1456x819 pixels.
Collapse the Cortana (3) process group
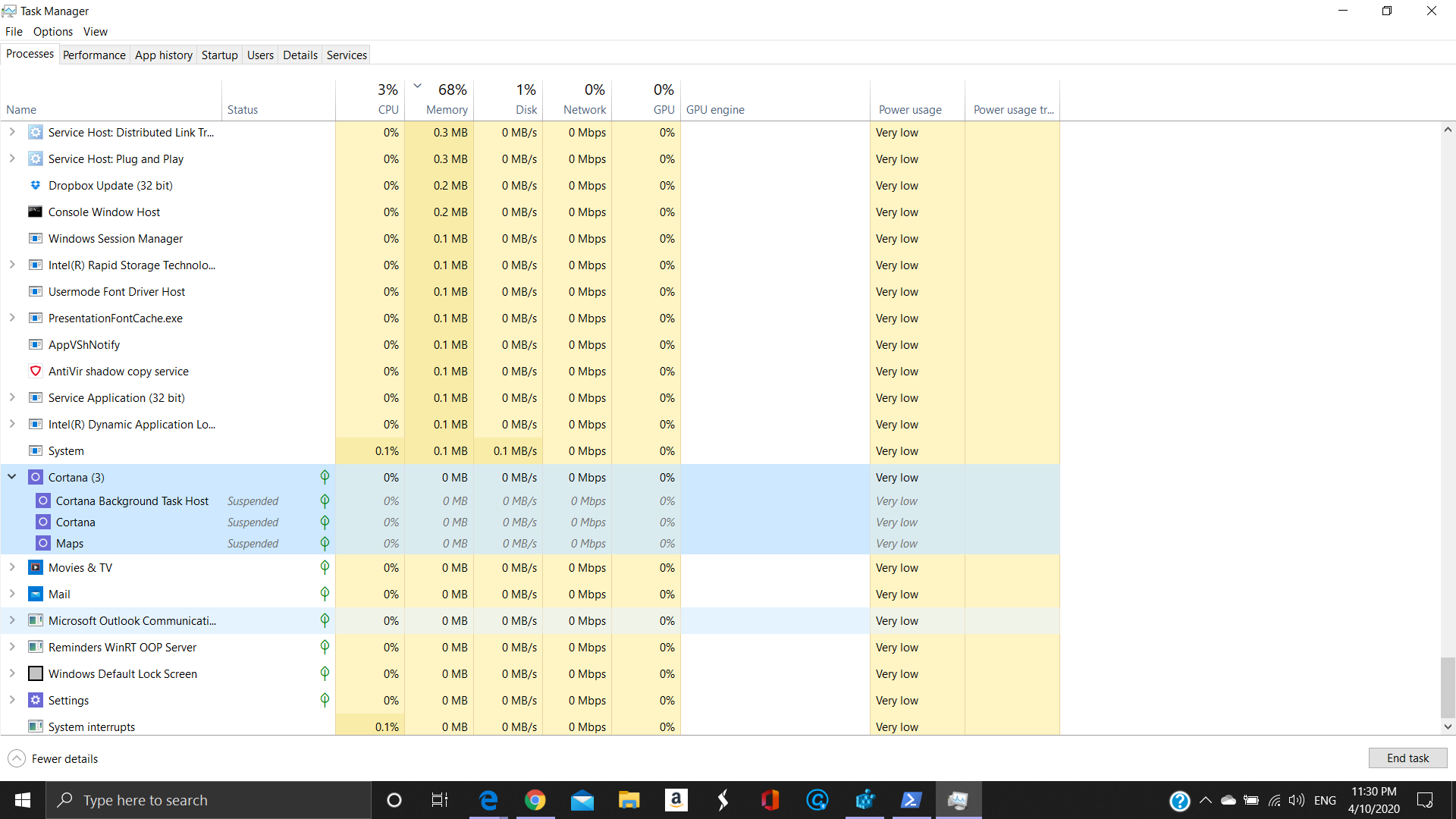(12, 477)
